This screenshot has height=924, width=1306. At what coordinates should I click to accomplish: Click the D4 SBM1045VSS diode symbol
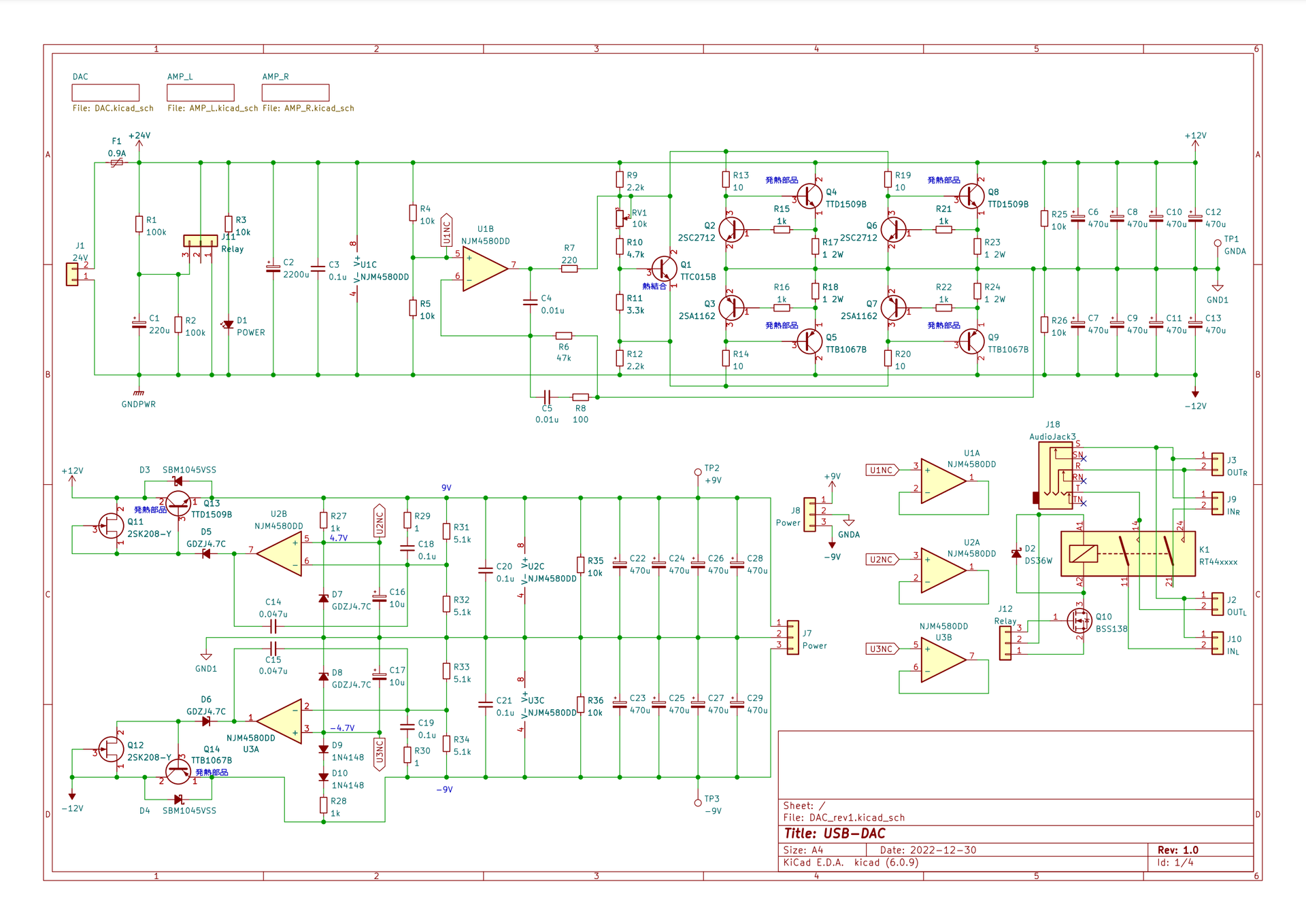[178, 800]
